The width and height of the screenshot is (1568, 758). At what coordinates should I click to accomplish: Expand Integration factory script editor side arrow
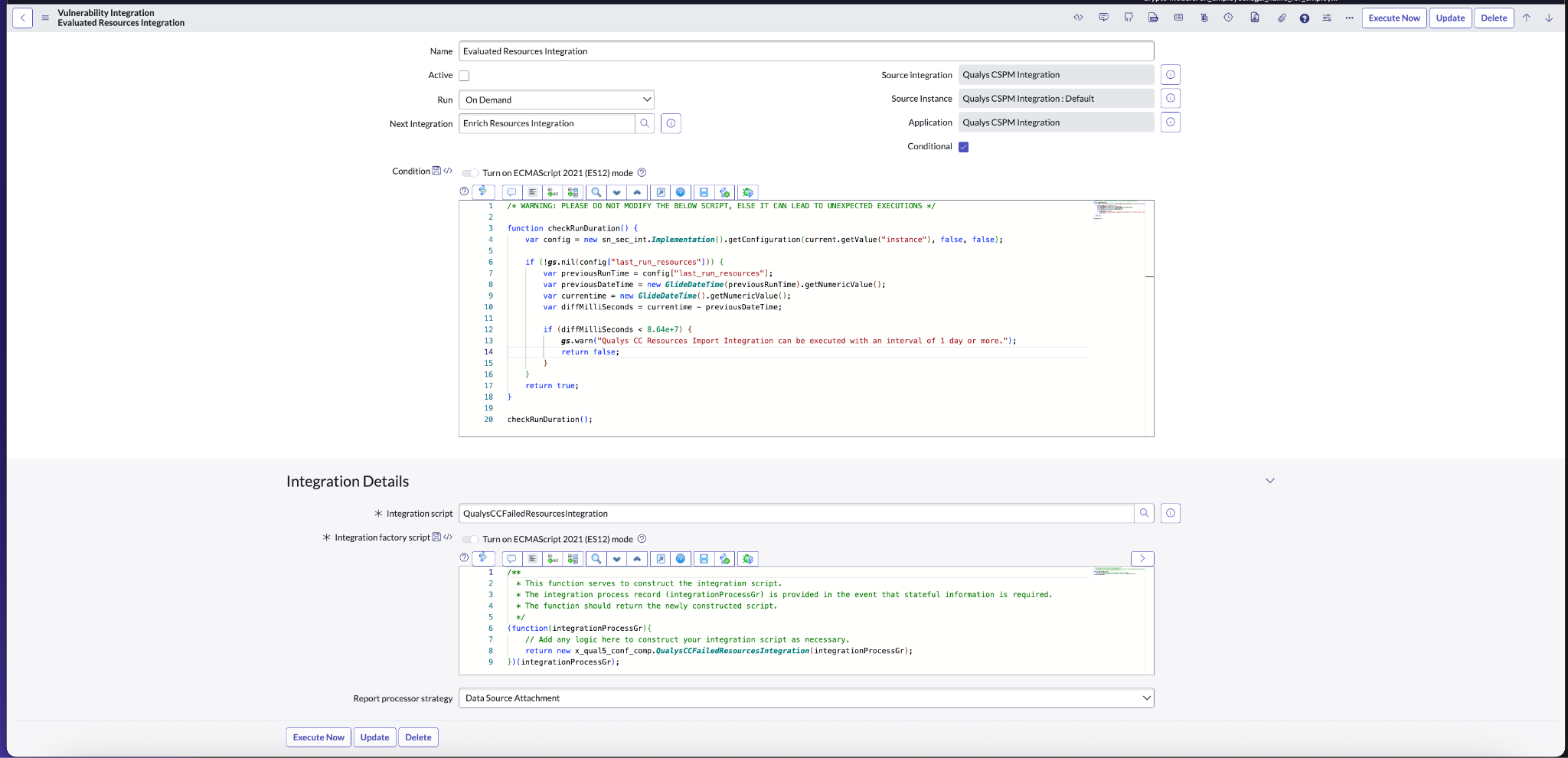coord(1142,559)
